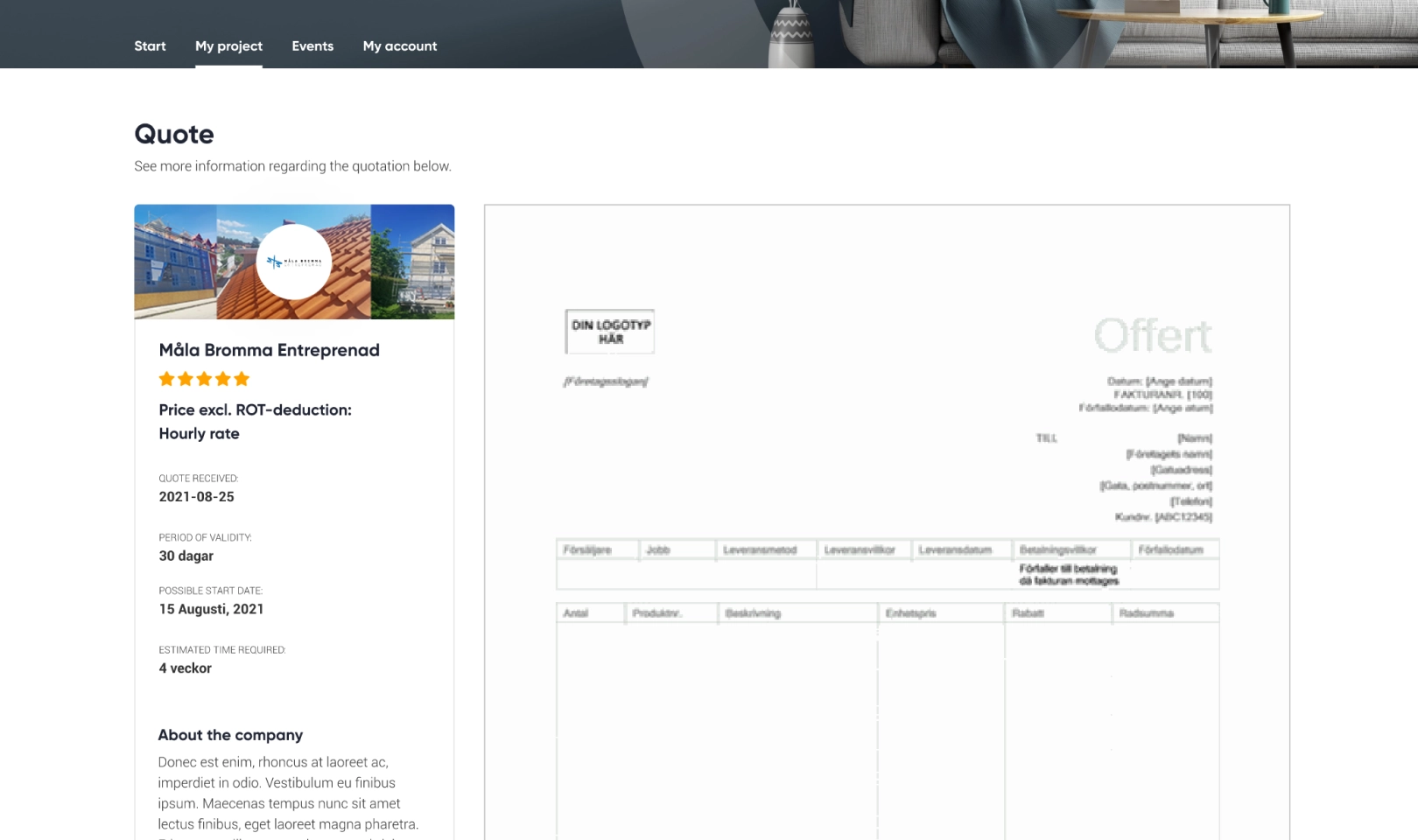Click the Offert title in document
This screenshot has height=840, width=1418.
(x=1153, y=336)
